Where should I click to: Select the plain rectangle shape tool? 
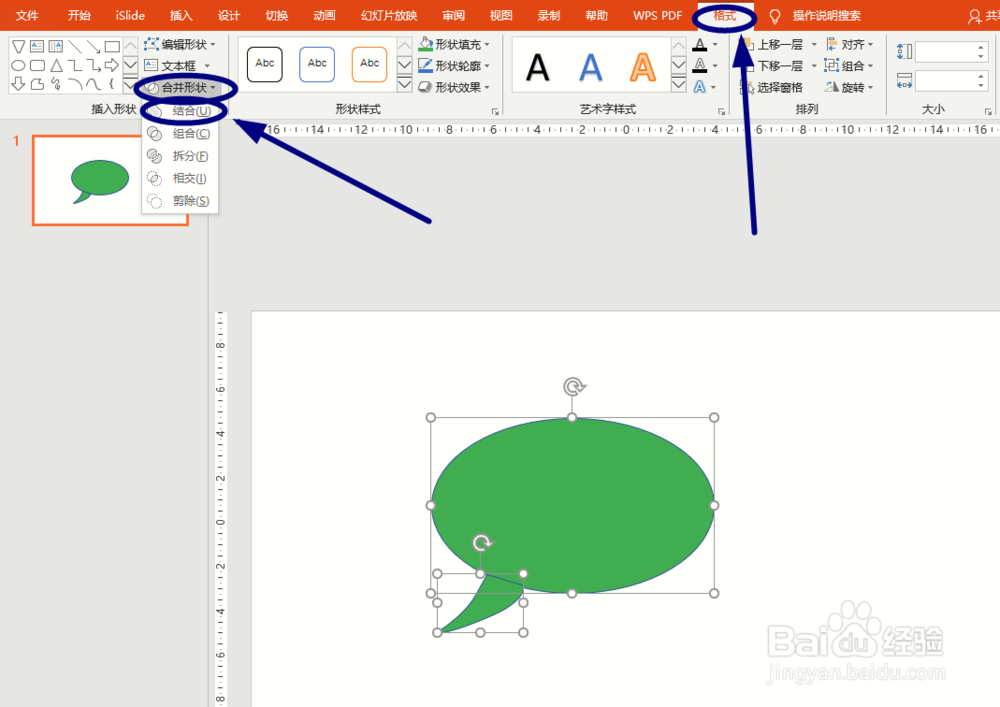(x=112, y=47)
